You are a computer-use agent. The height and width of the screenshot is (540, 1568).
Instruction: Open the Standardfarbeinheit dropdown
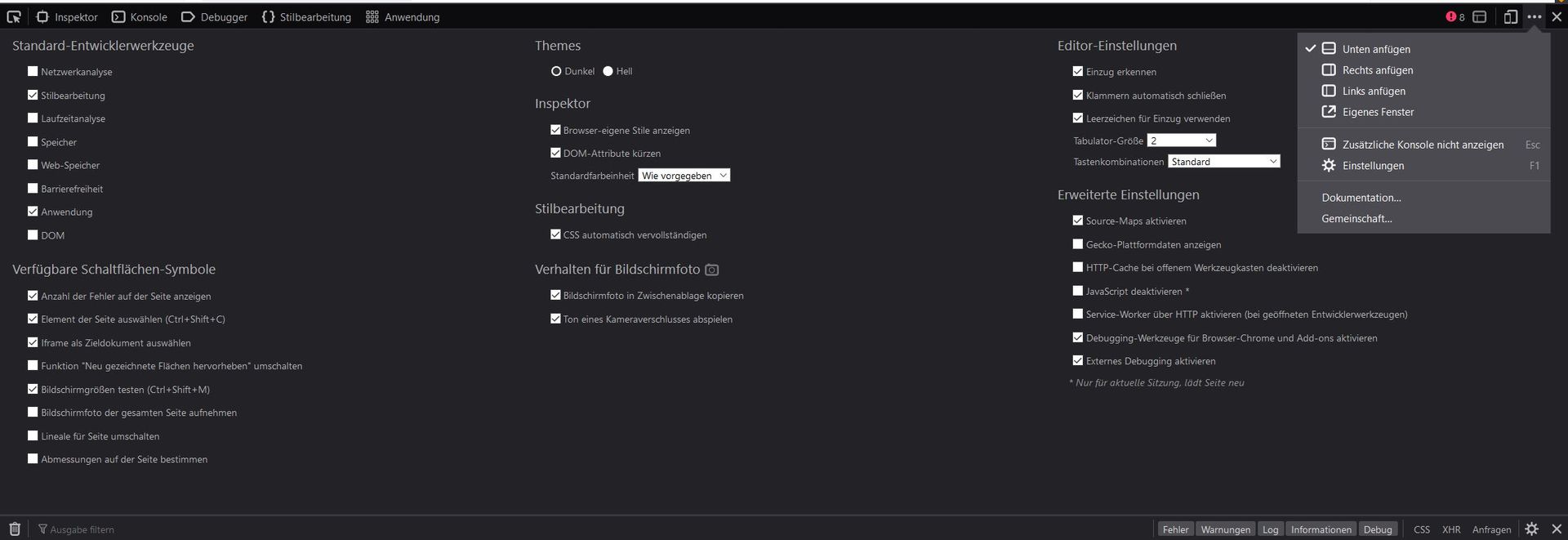tap(684, 176)
